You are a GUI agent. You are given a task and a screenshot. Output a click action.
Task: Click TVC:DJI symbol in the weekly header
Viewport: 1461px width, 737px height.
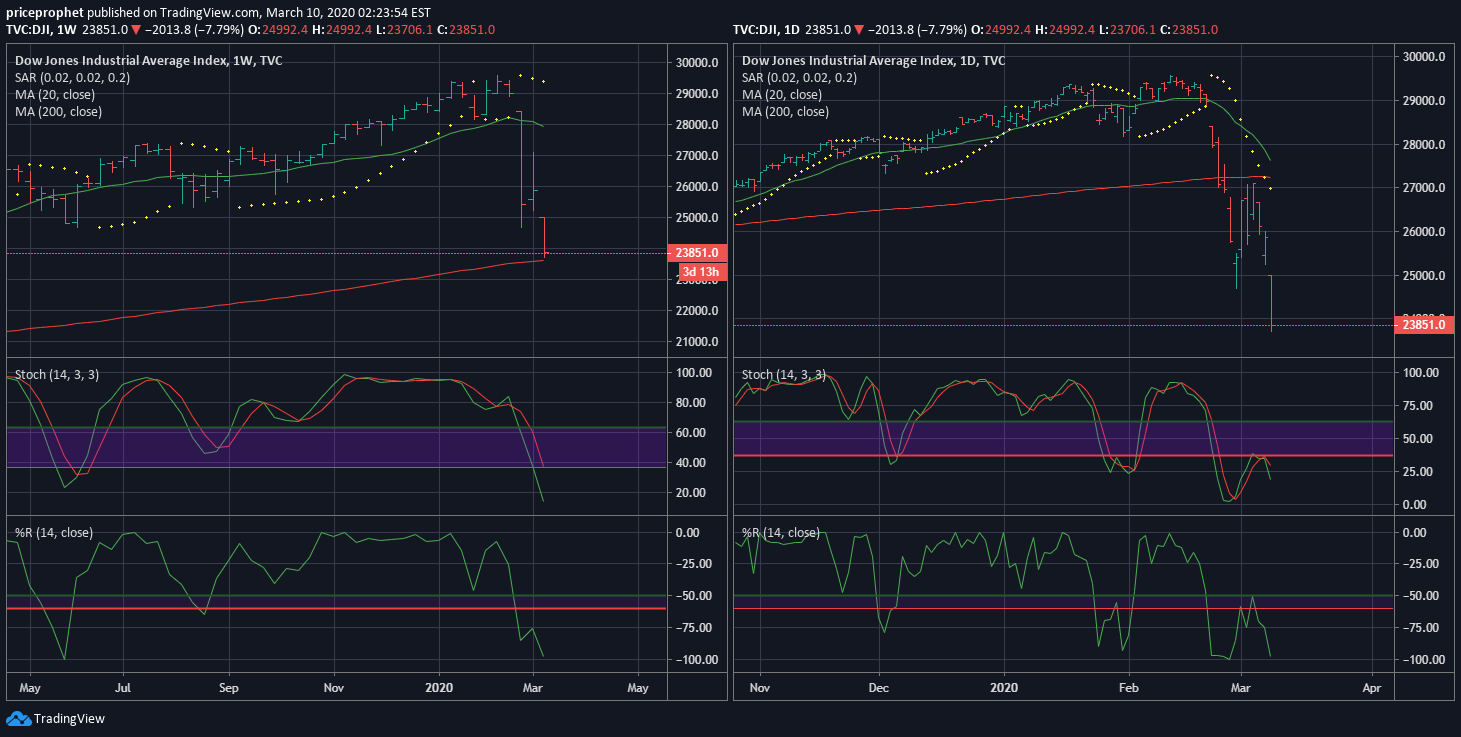click(26, 30)
